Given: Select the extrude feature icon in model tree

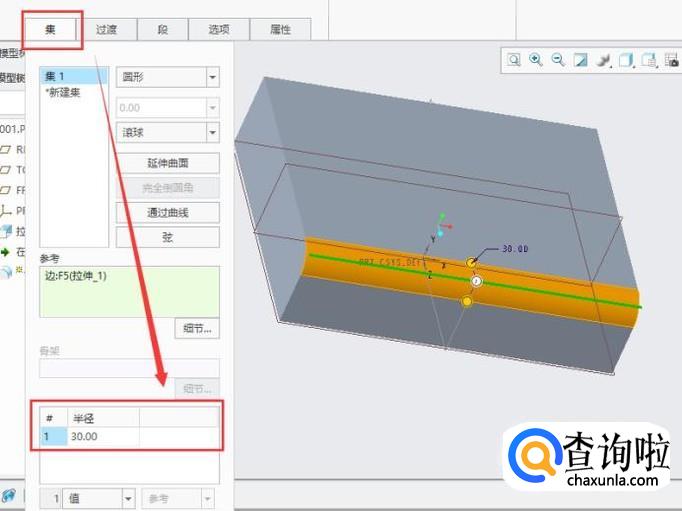Looking at the screenshot, I should [6, 231].
